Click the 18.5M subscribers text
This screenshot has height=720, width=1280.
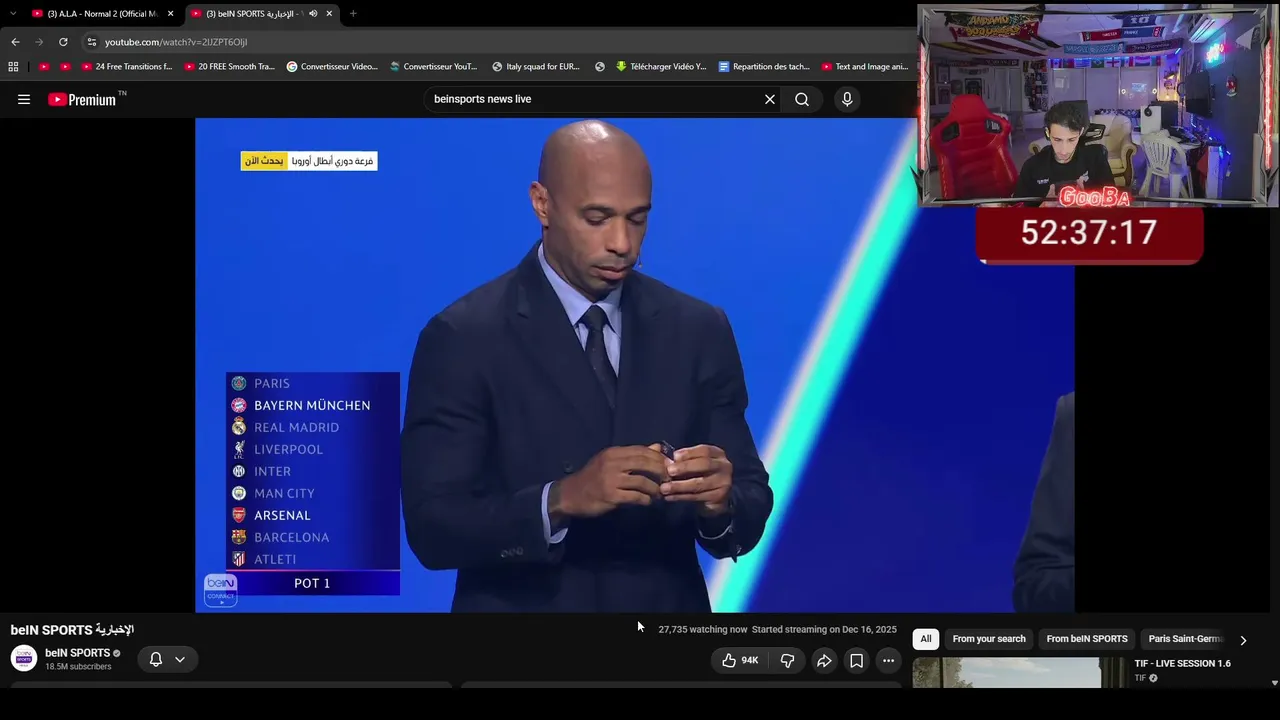[x=78, y=667]
